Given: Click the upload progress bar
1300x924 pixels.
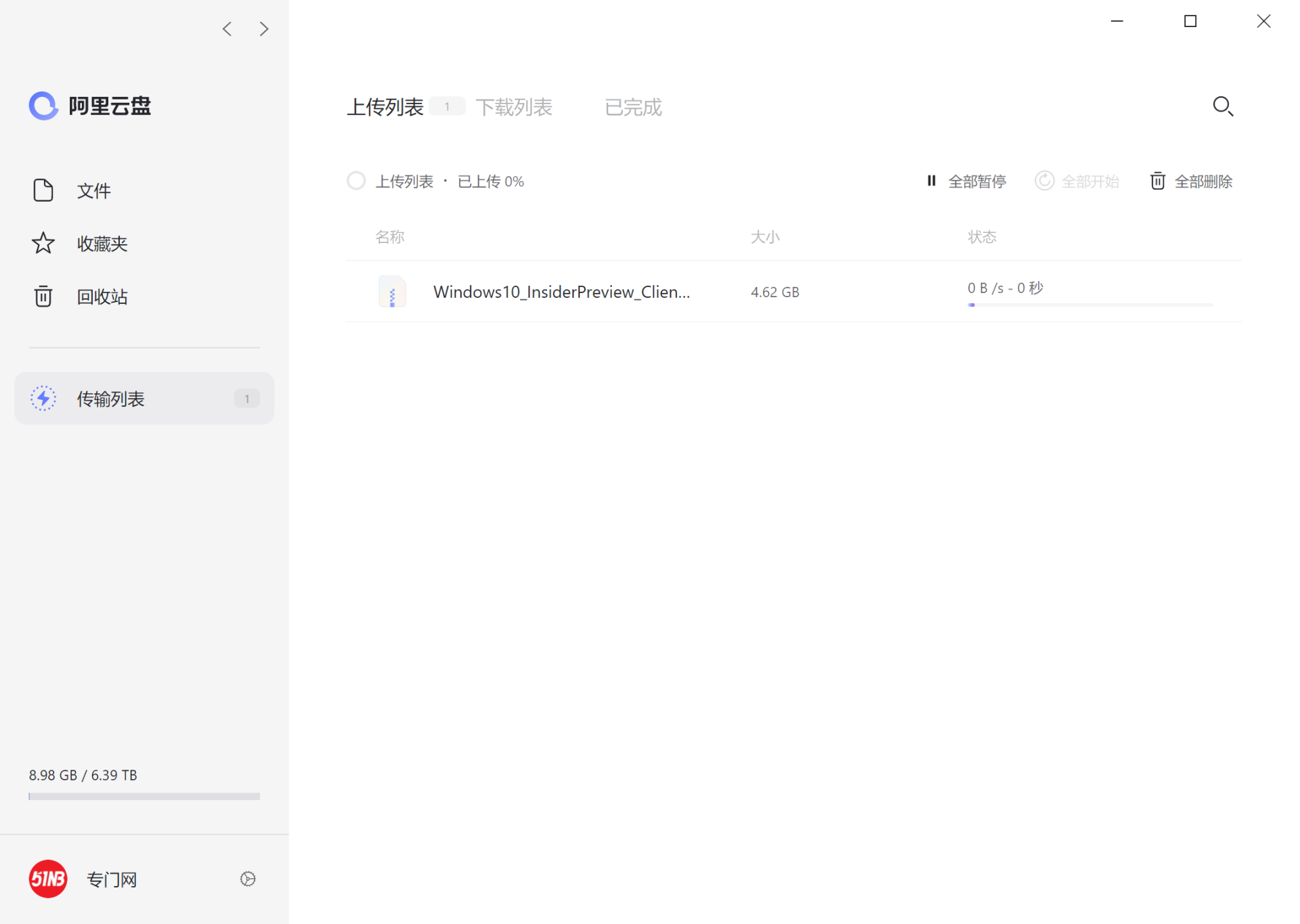Looking at the screenshot, I should tap(1090, 305).
